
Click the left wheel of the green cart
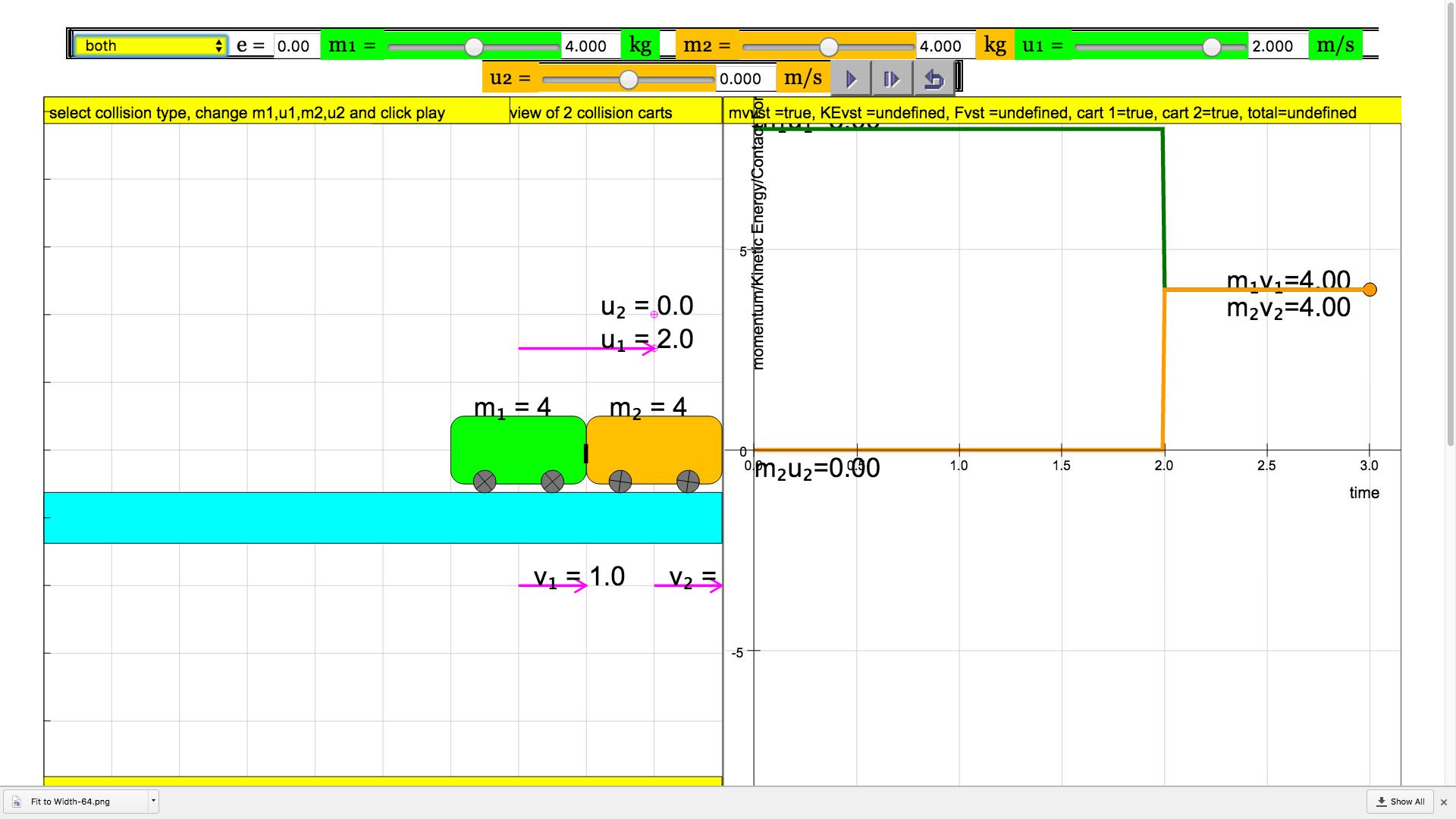pyautogui.click(x=485, y=481)
